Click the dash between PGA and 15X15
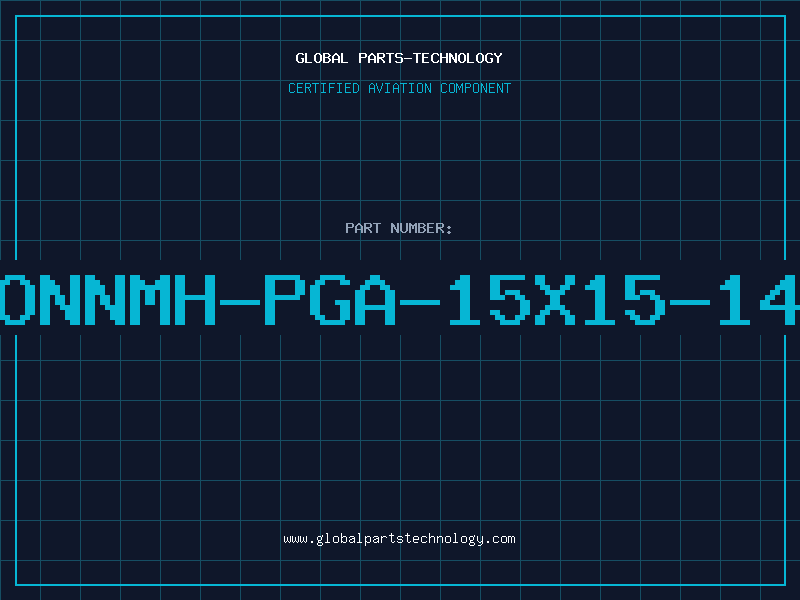 [x=420, y=303]
